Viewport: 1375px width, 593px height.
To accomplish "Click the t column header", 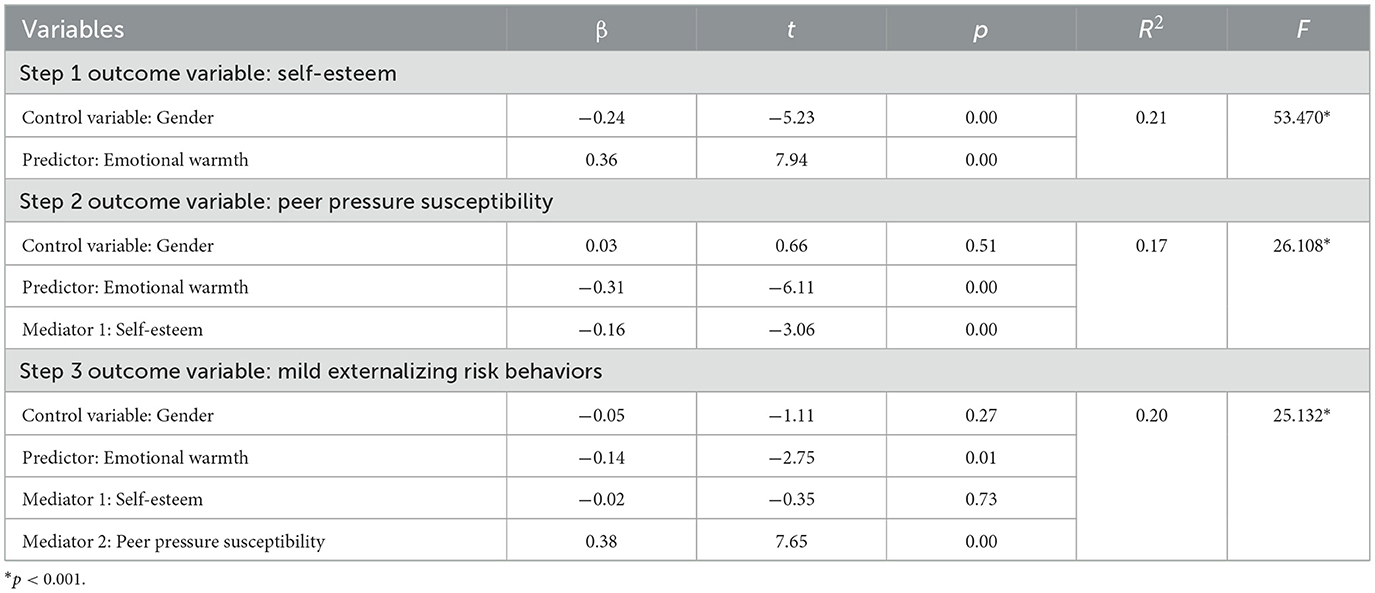I will click(x=790, y=29).
